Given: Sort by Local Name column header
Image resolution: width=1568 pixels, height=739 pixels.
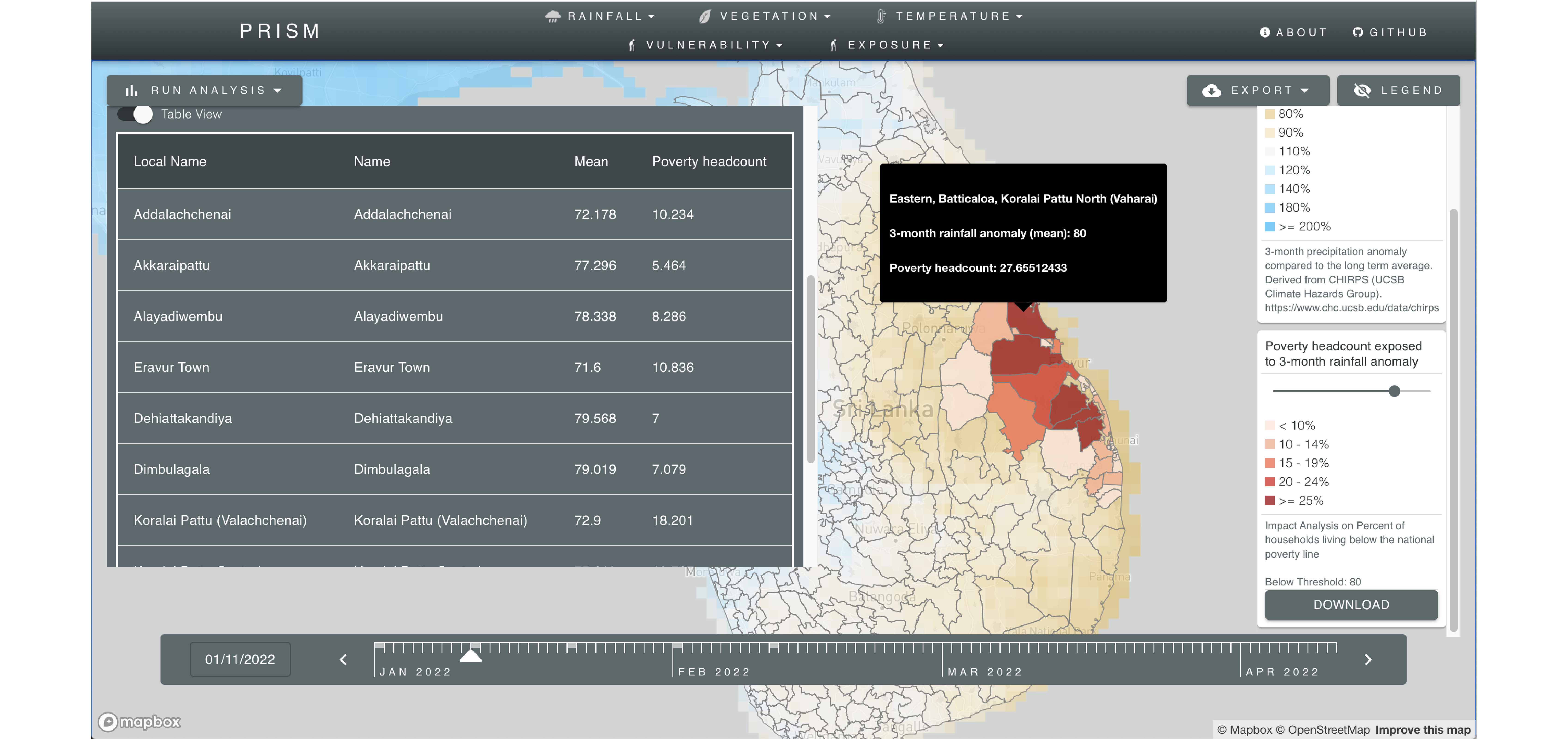Looking at the screenshot, I should coord(170,161).
